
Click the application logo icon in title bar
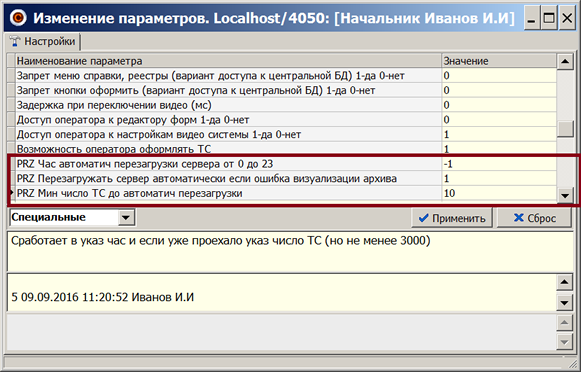[x=18, y=17]
